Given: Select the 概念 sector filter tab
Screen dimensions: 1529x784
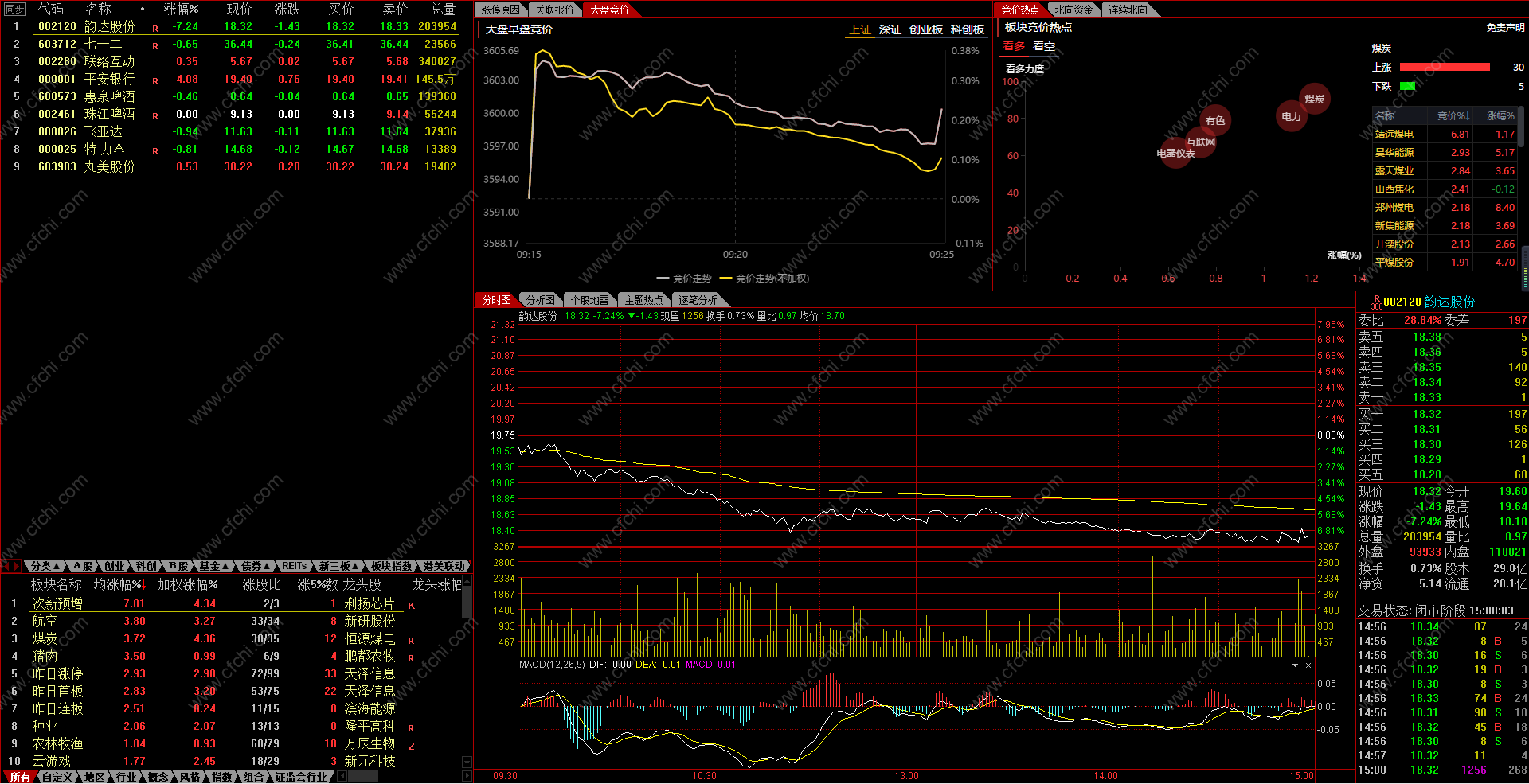Looking at the screenshot, I should point(158,777).
